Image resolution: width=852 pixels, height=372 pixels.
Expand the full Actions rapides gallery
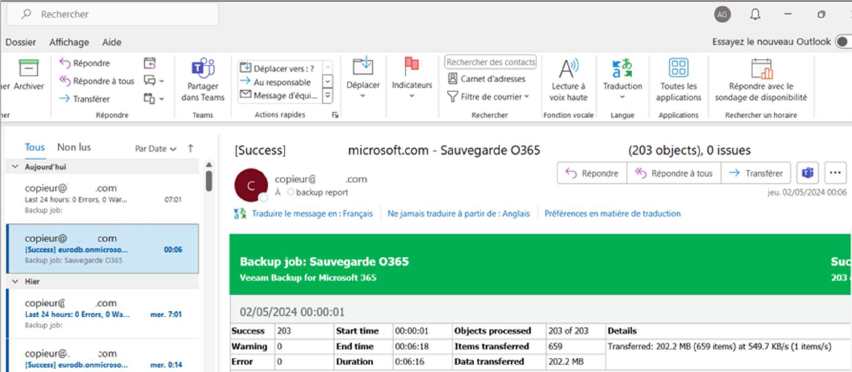click(328, 96)
